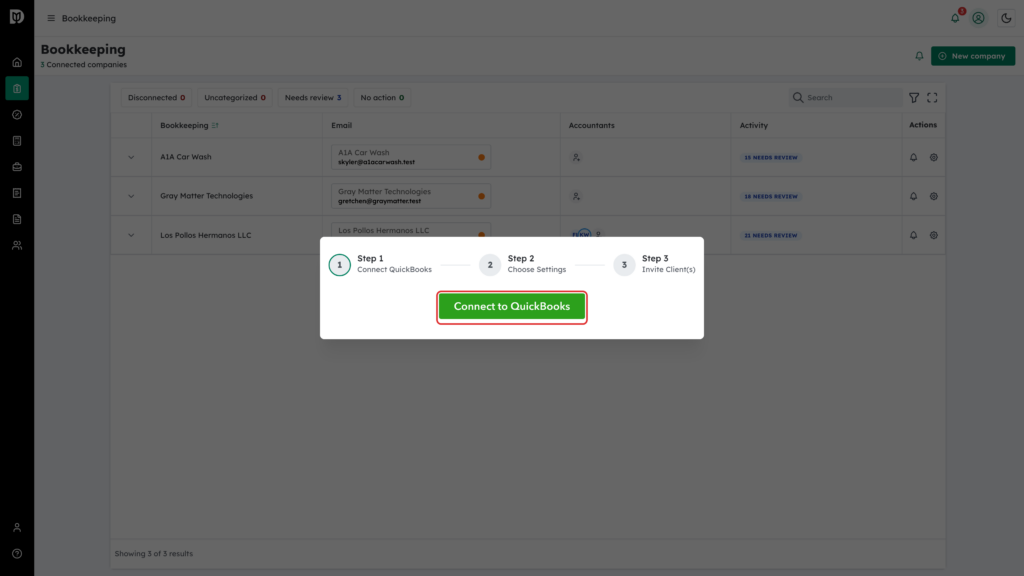Image resolution: width=1024 pixels, height=576 pixels.
Task: Select Los Pollos Hermanos LLC company name
Action: pos(206,235)
